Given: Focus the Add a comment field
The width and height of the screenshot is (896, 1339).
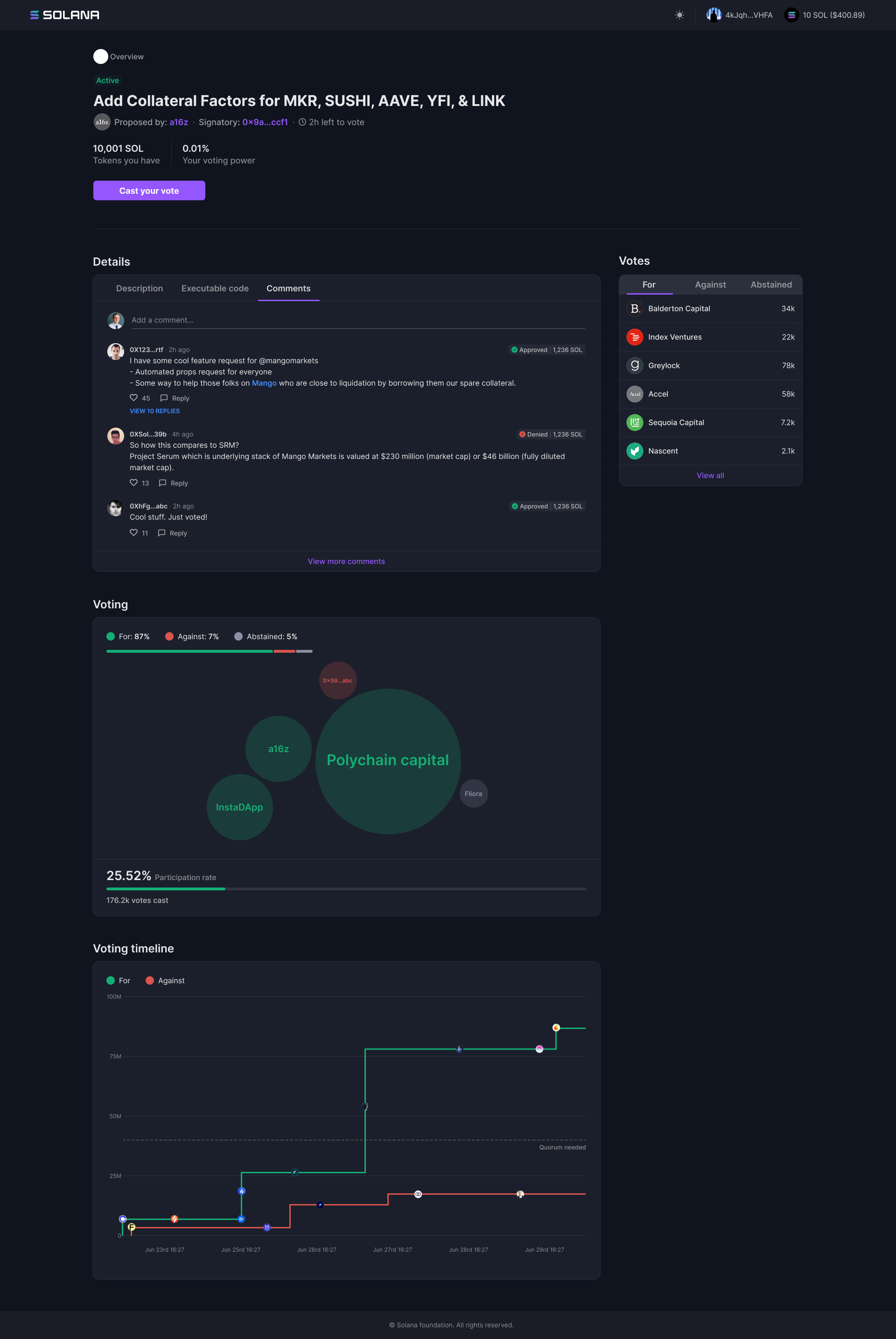Looking at the screenshot, I should pyautogui.click(x=358, y=320).
